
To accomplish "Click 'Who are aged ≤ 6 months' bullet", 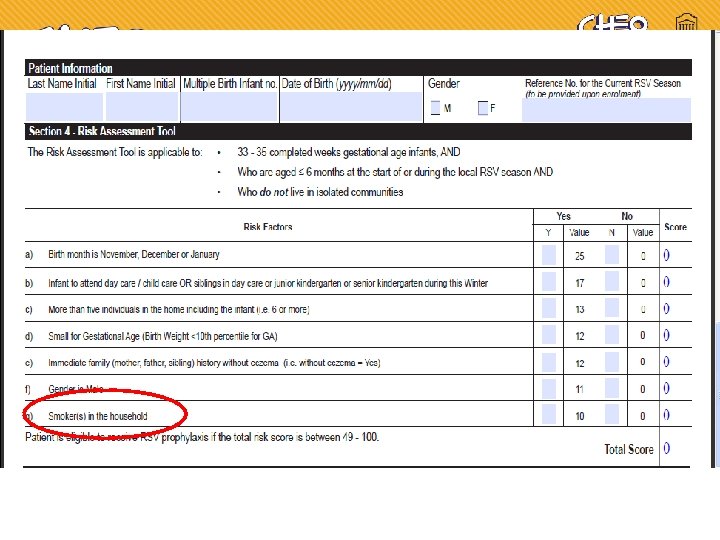I will pyautogui.click(x=395, y=172).
